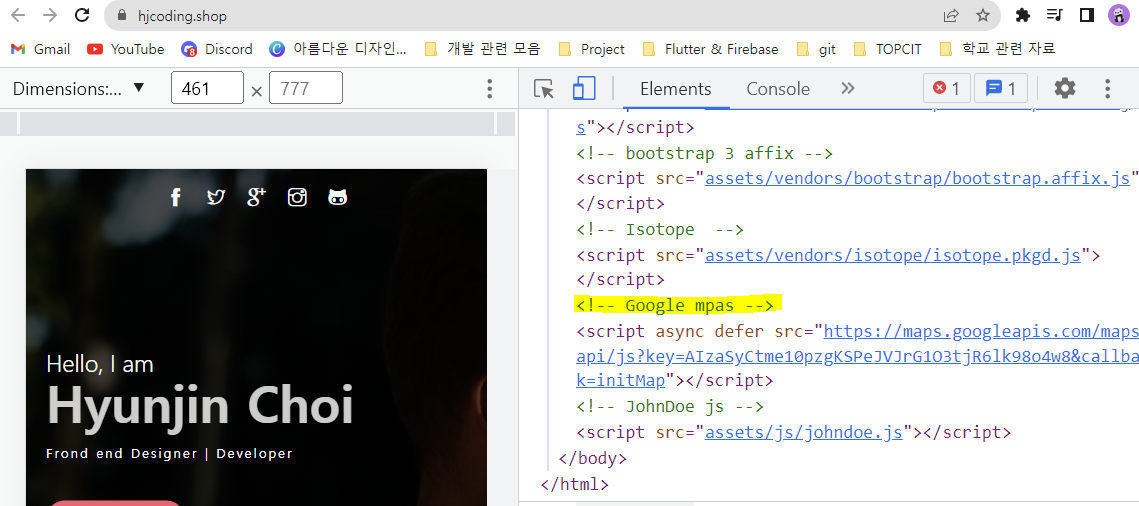Viewport: 1139px width, 506px height.
Task: Show more DevTools tabs chevron
Action: click(x=848, y=89)
